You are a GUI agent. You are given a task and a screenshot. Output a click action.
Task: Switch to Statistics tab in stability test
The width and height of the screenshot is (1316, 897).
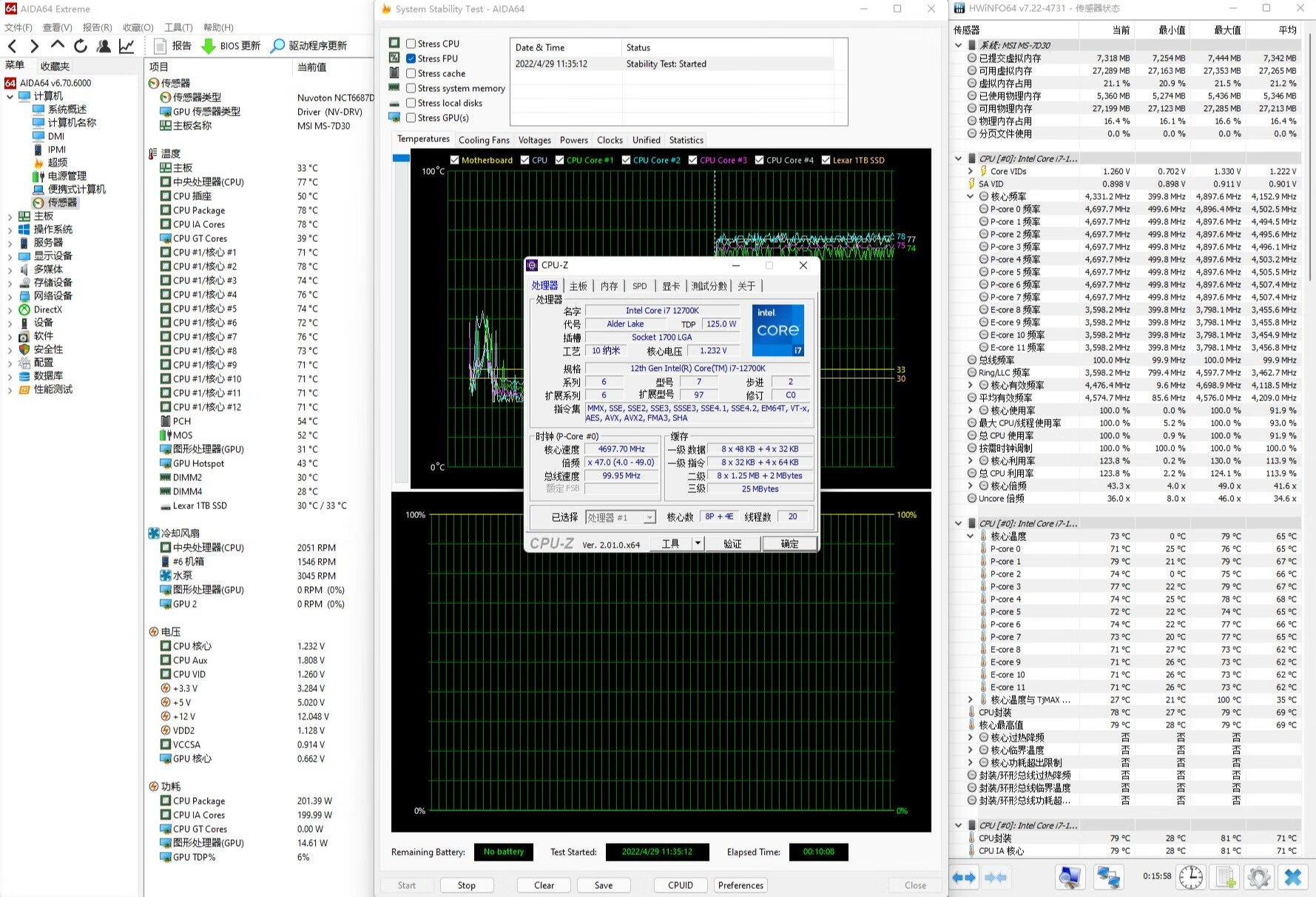pyautogui.click(x=686, y=140)
